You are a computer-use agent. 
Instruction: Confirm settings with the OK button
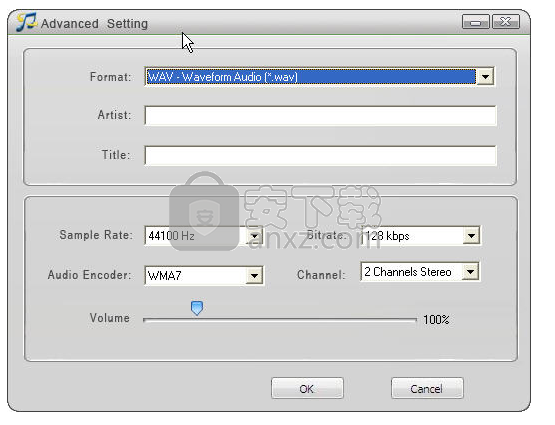[x=307, y=389]
